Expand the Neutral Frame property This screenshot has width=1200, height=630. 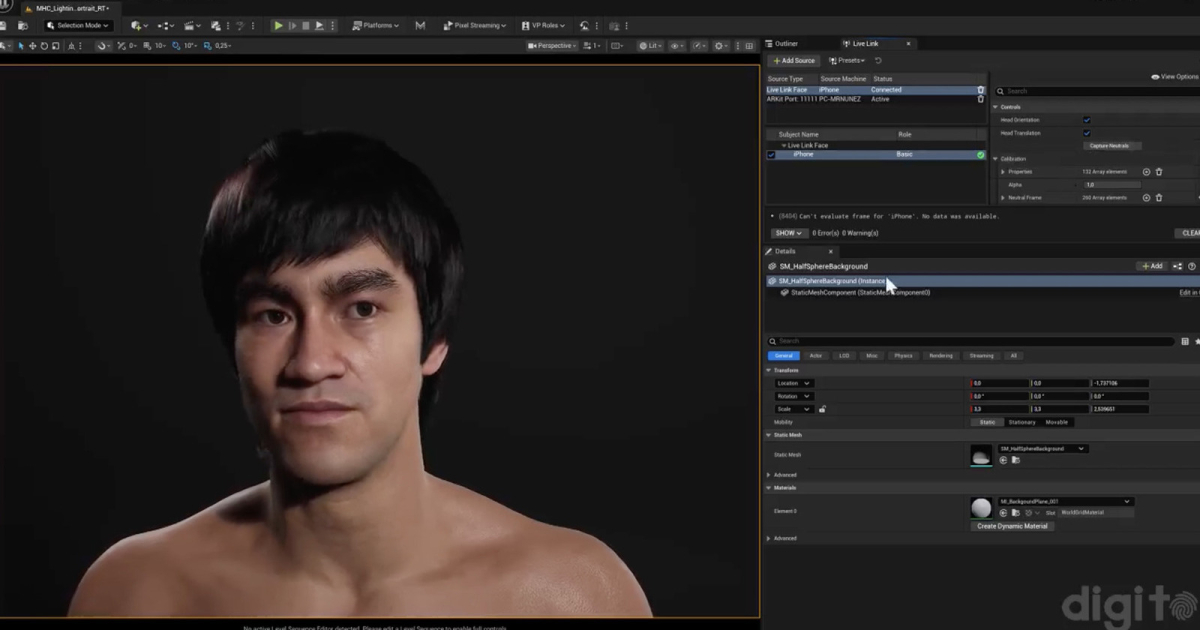click(x=1003, y=198)
